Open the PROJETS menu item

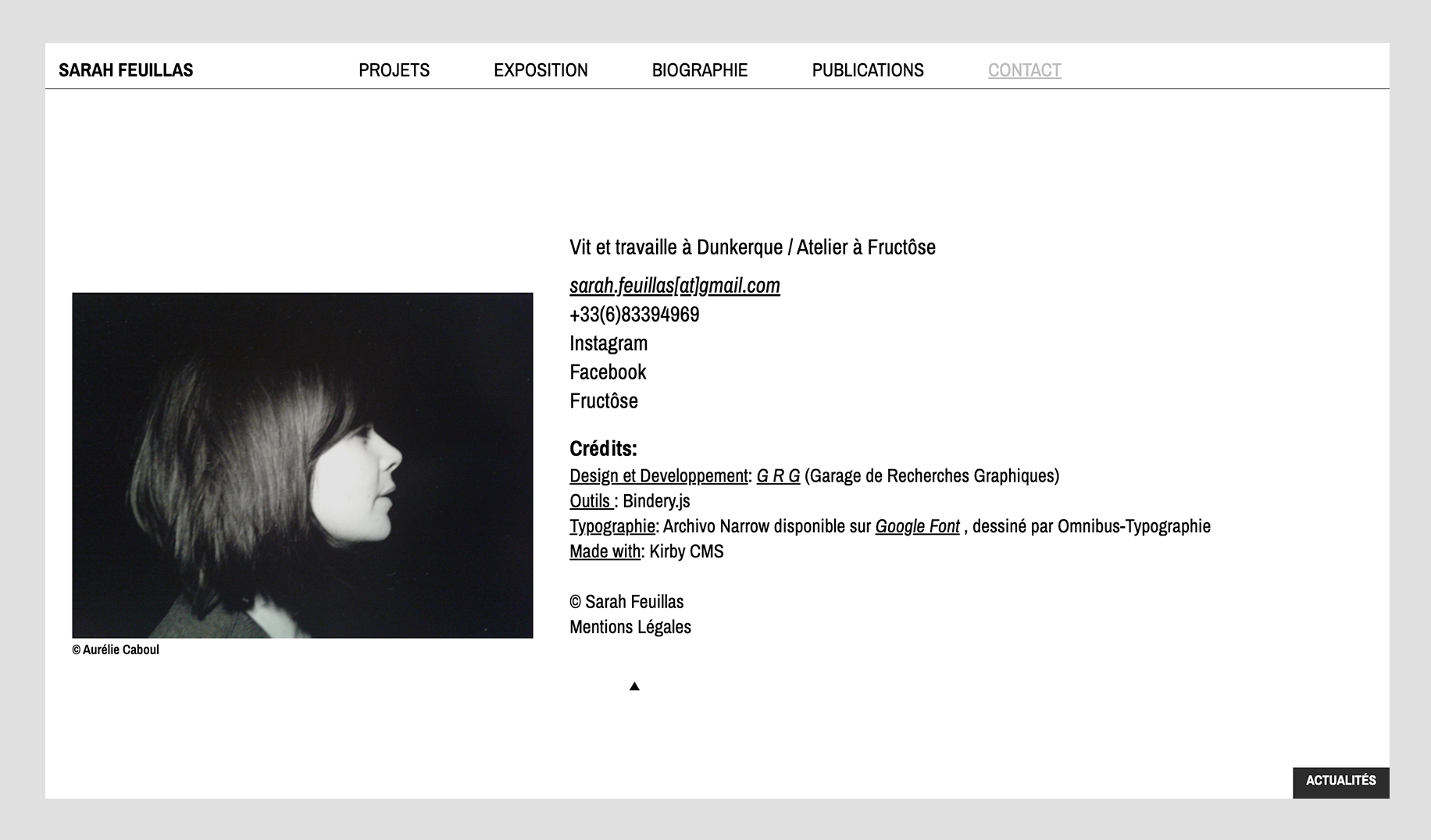[394, 69]
